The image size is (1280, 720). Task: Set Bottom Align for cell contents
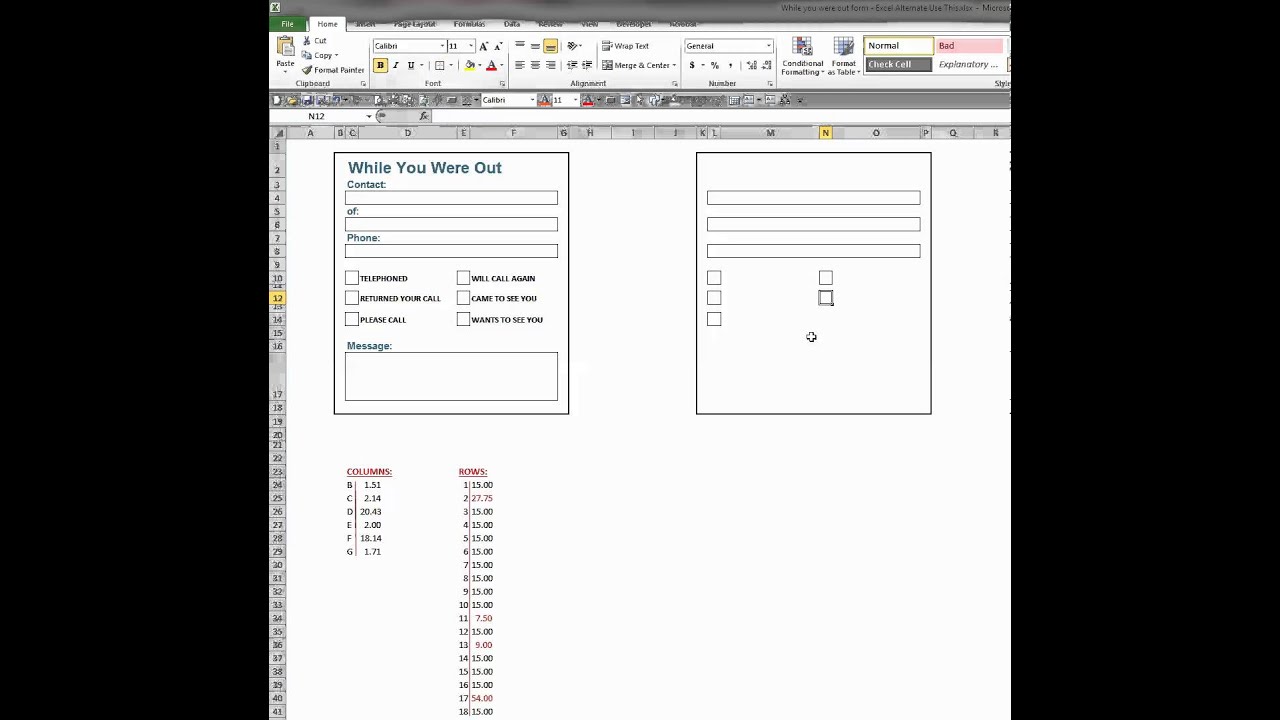(550, 46)
